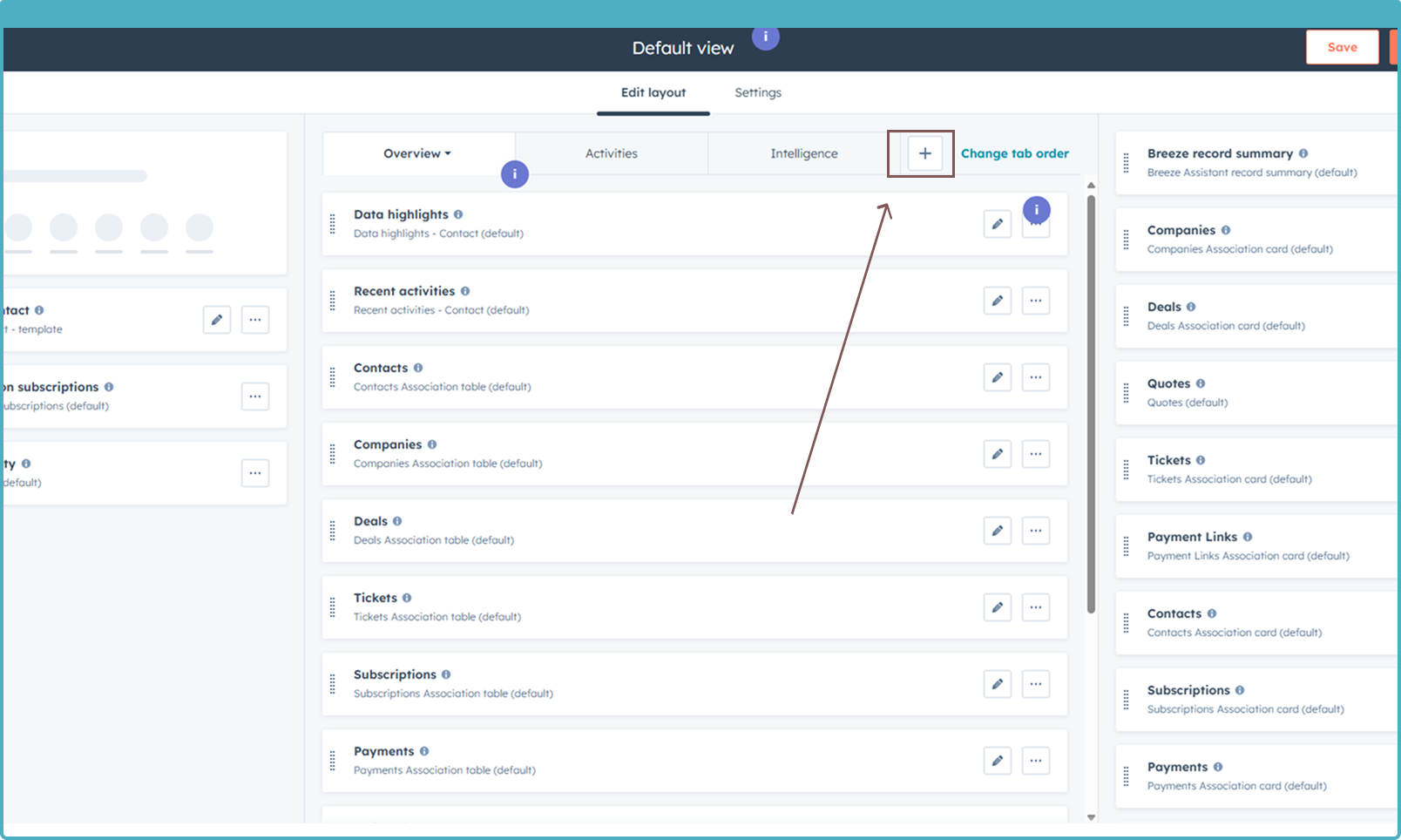The image size is (1401, 840).
Task: Open the three-dot menu for Contacts card
Action: (1035, 377)
